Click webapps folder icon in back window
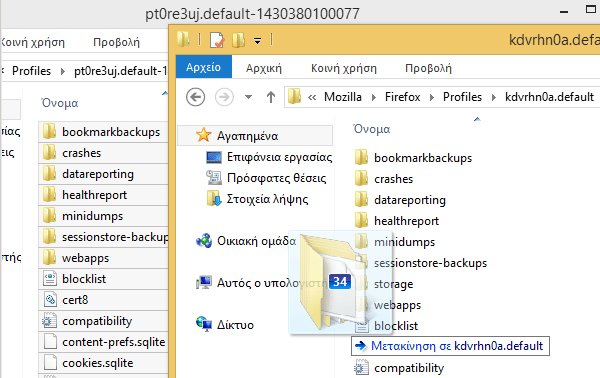The height and width of the screenshot is (378, 600). 49,257
